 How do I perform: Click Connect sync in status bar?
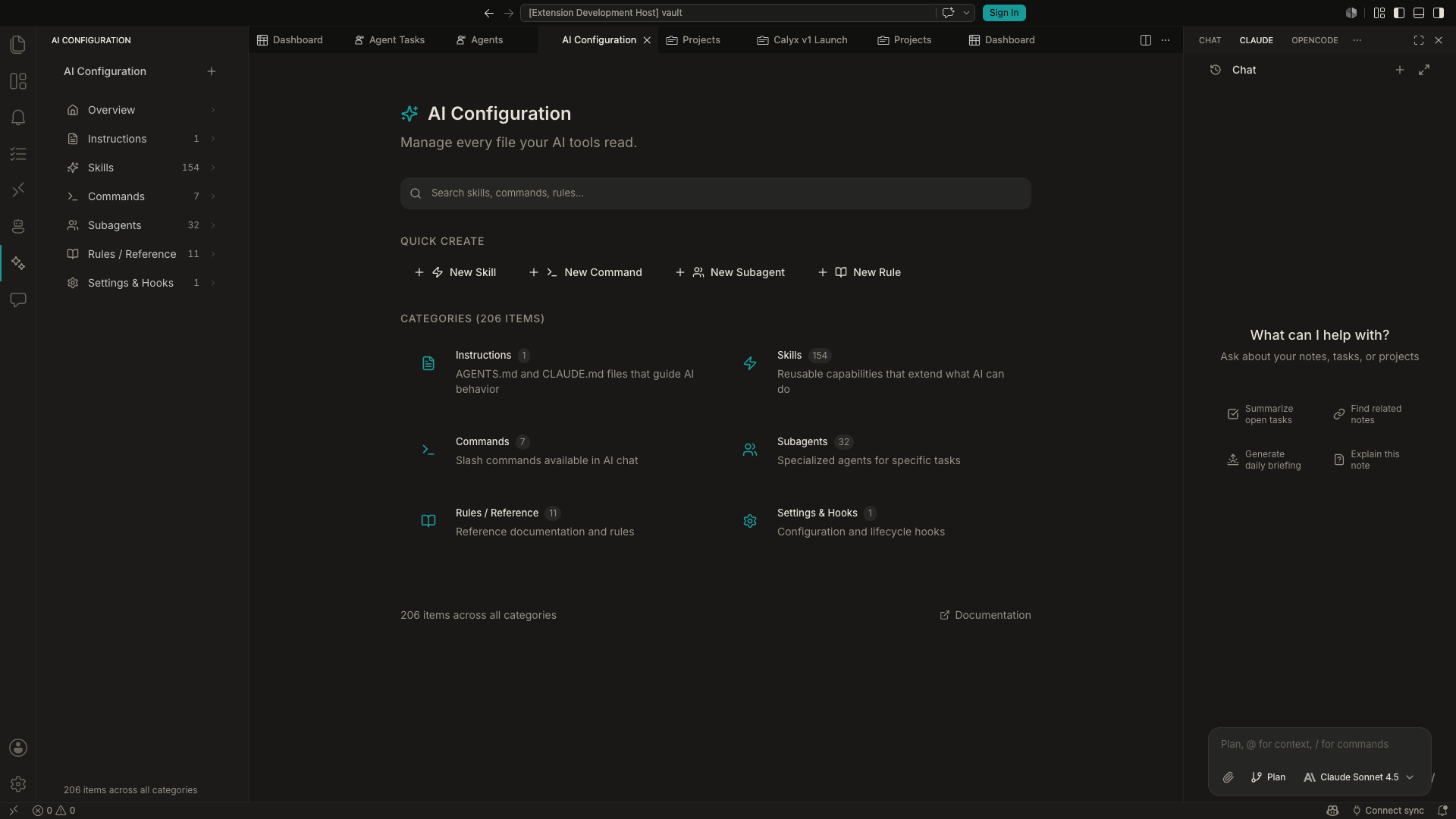tap(1387, 811)
